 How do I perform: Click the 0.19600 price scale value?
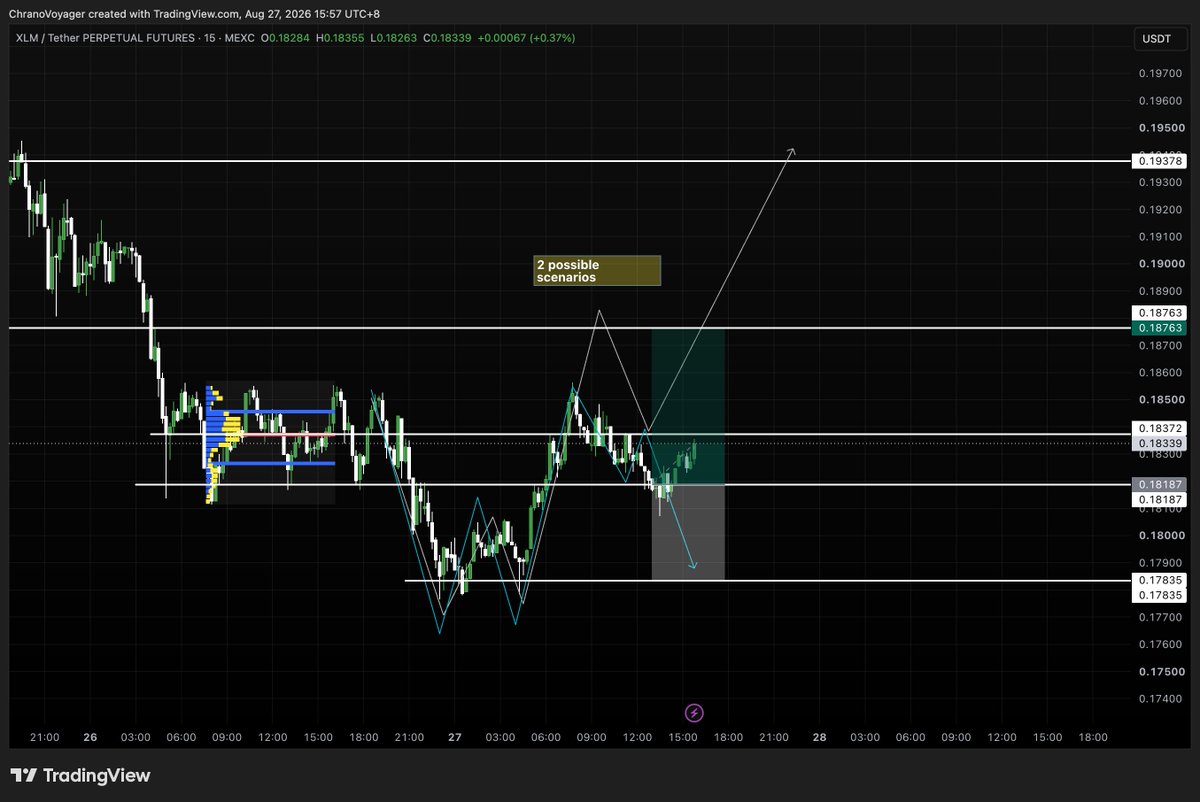click(1159, 101)
